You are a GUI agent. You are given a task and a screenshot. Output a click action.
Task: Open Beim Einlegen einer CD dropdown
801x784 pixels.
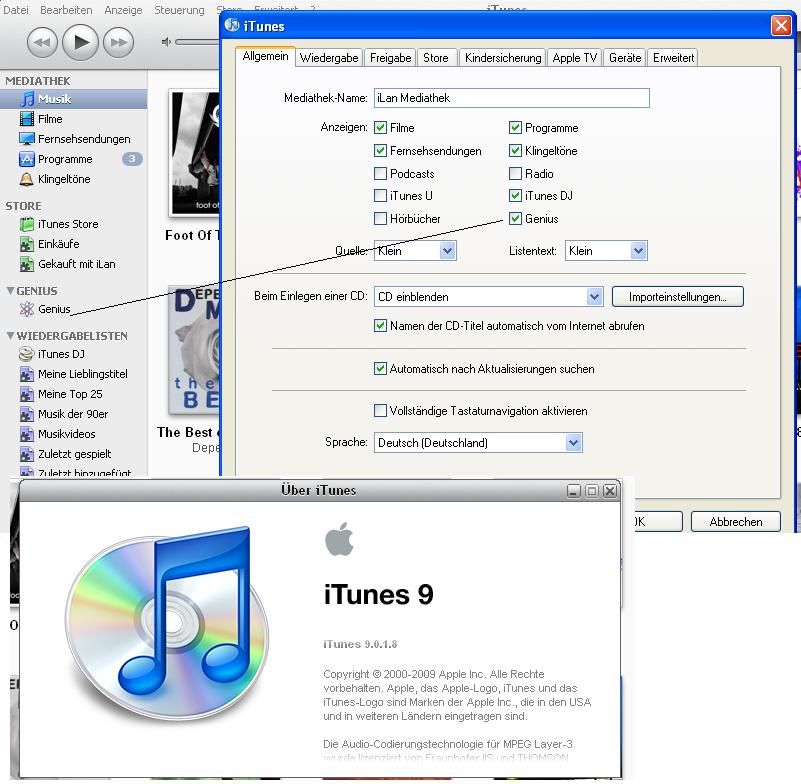click(488, 296)
